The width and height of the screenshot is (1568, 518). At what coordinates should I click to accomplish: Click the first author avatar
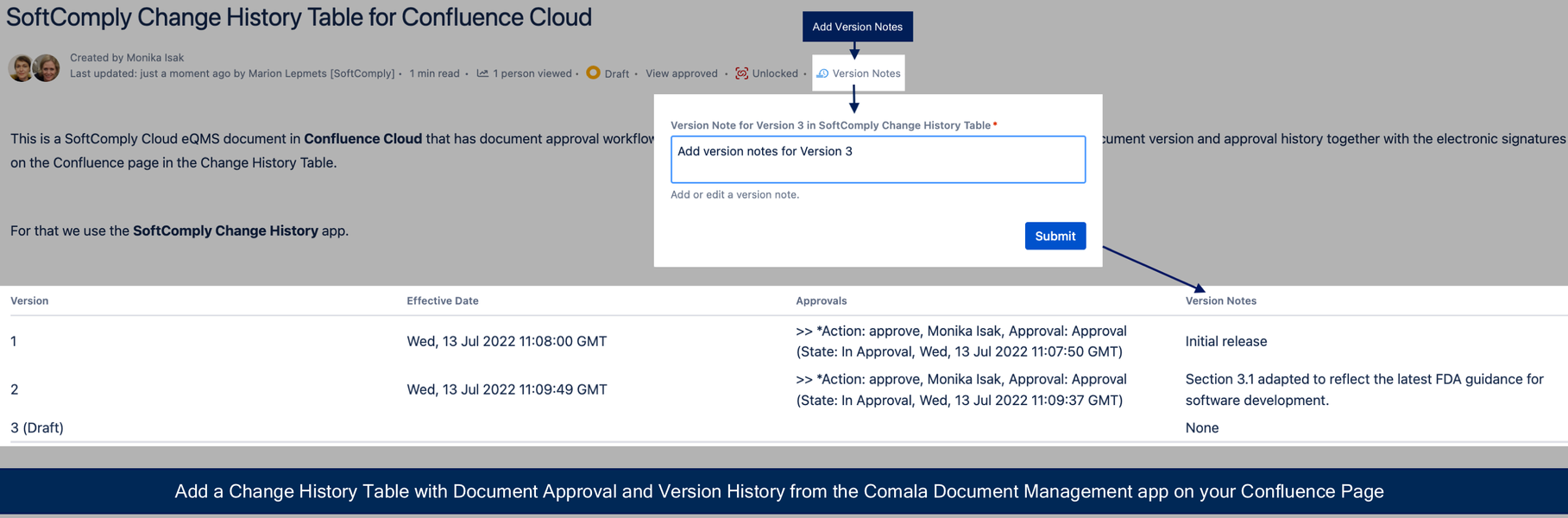[x=21, y=66]
